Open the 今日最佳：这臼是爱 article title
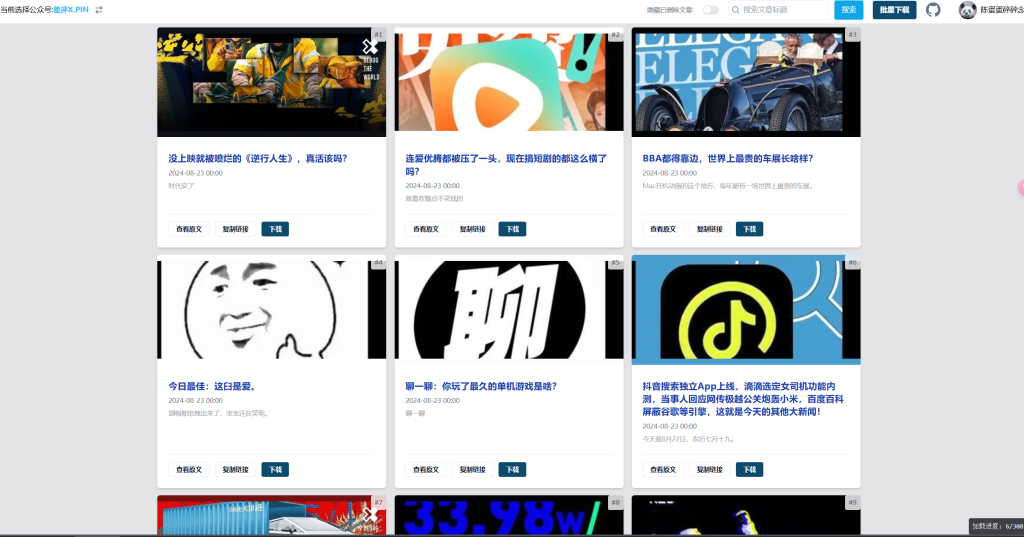1024x537 pixels. click(212, 386)
